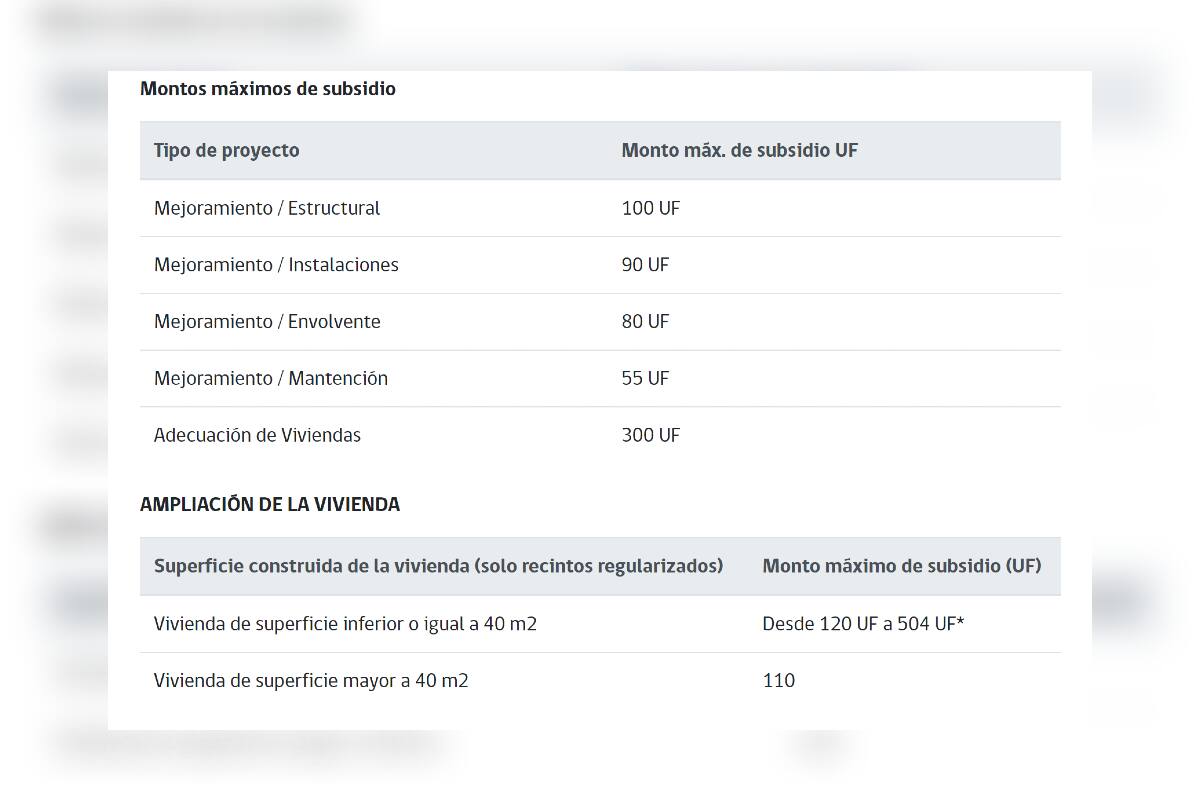Select the '80 UF' value

tap(646, 322)
